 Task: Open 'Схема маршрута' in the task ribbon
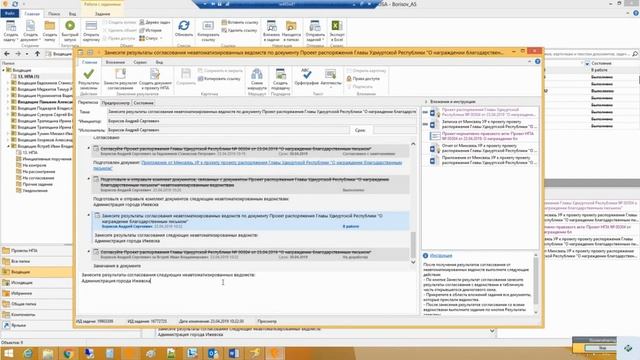pyautogui.click(x=257, y=79)
